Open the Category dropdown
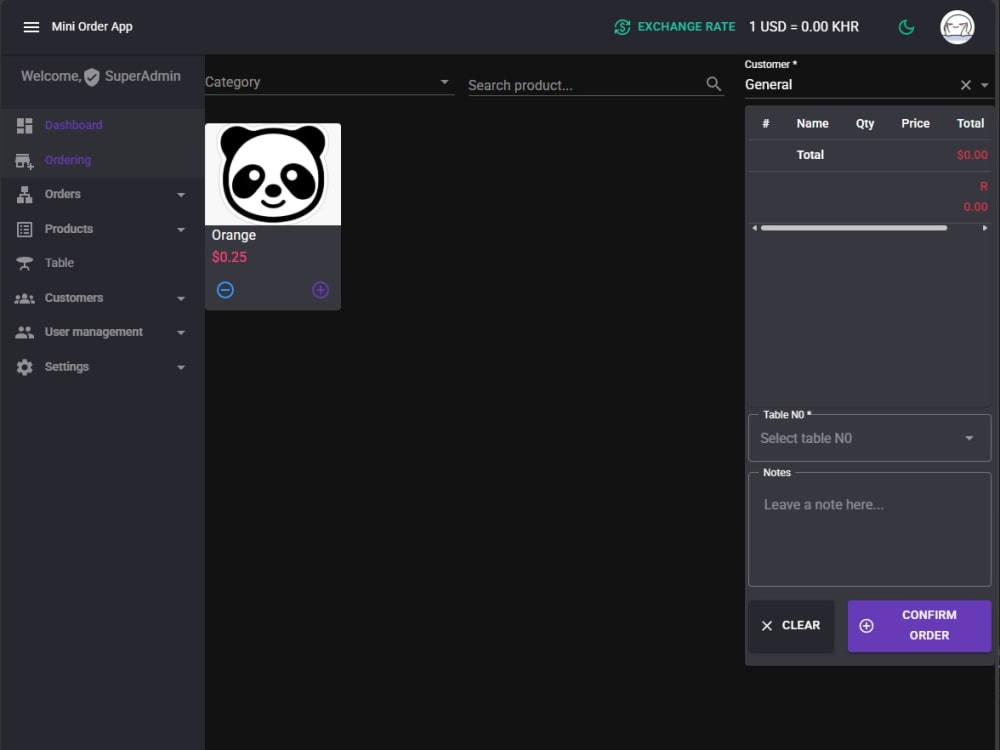 329,82
